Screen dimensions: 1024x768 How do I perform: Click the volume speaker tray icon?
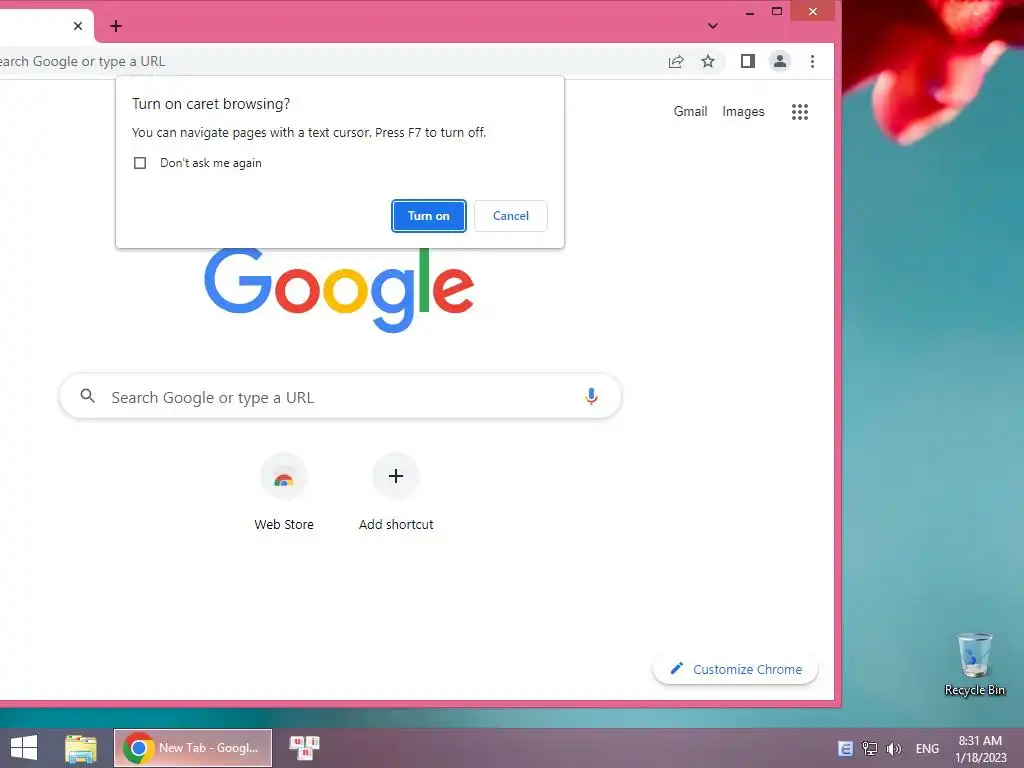(x=894, y=748)
